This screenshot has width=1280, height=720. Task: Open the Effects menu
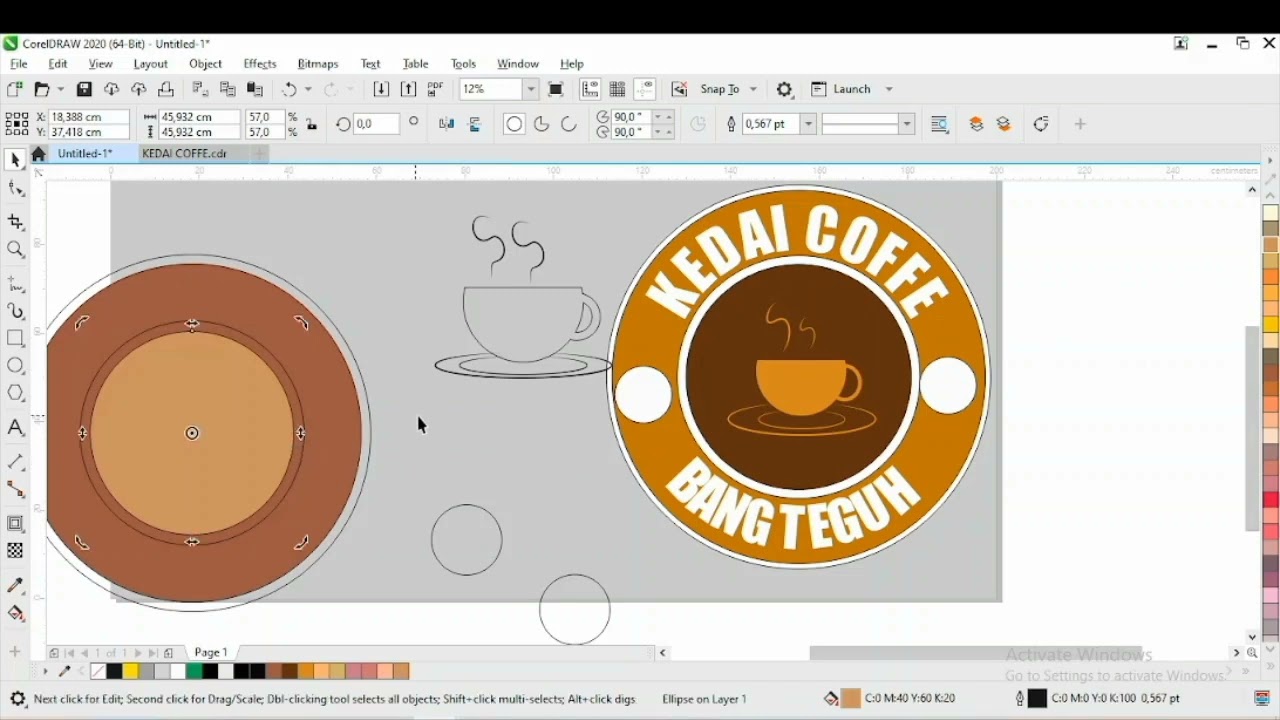click(x=260, y=64)
